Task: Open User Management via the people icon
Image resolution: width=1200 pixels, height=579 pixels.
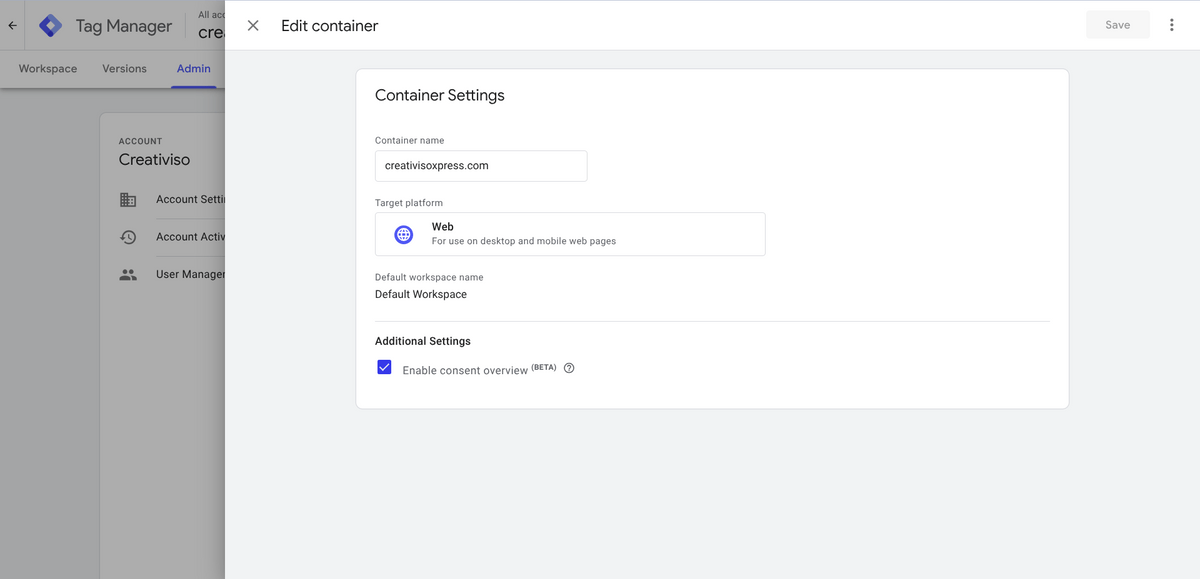Action: (x=128, y=273)
